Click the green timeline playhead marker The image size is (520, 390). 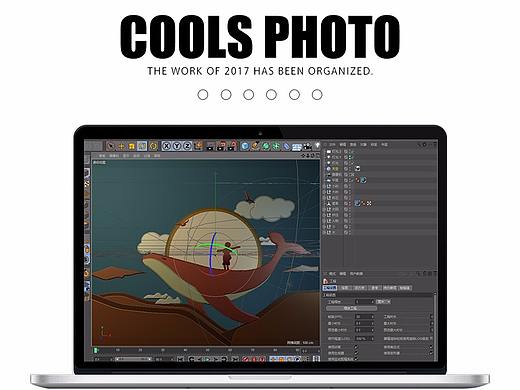pos(96,350)
